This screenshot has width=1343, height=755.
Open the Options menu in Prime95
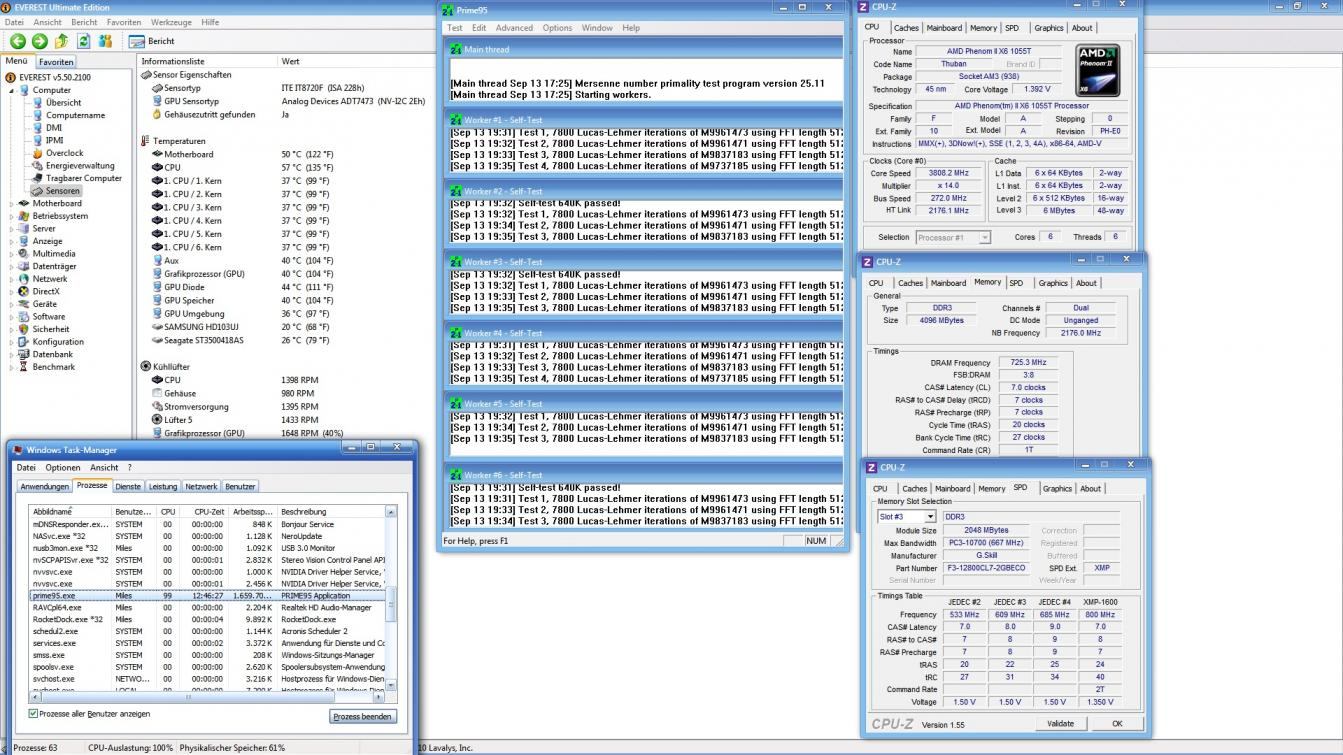tap(557, 28)
